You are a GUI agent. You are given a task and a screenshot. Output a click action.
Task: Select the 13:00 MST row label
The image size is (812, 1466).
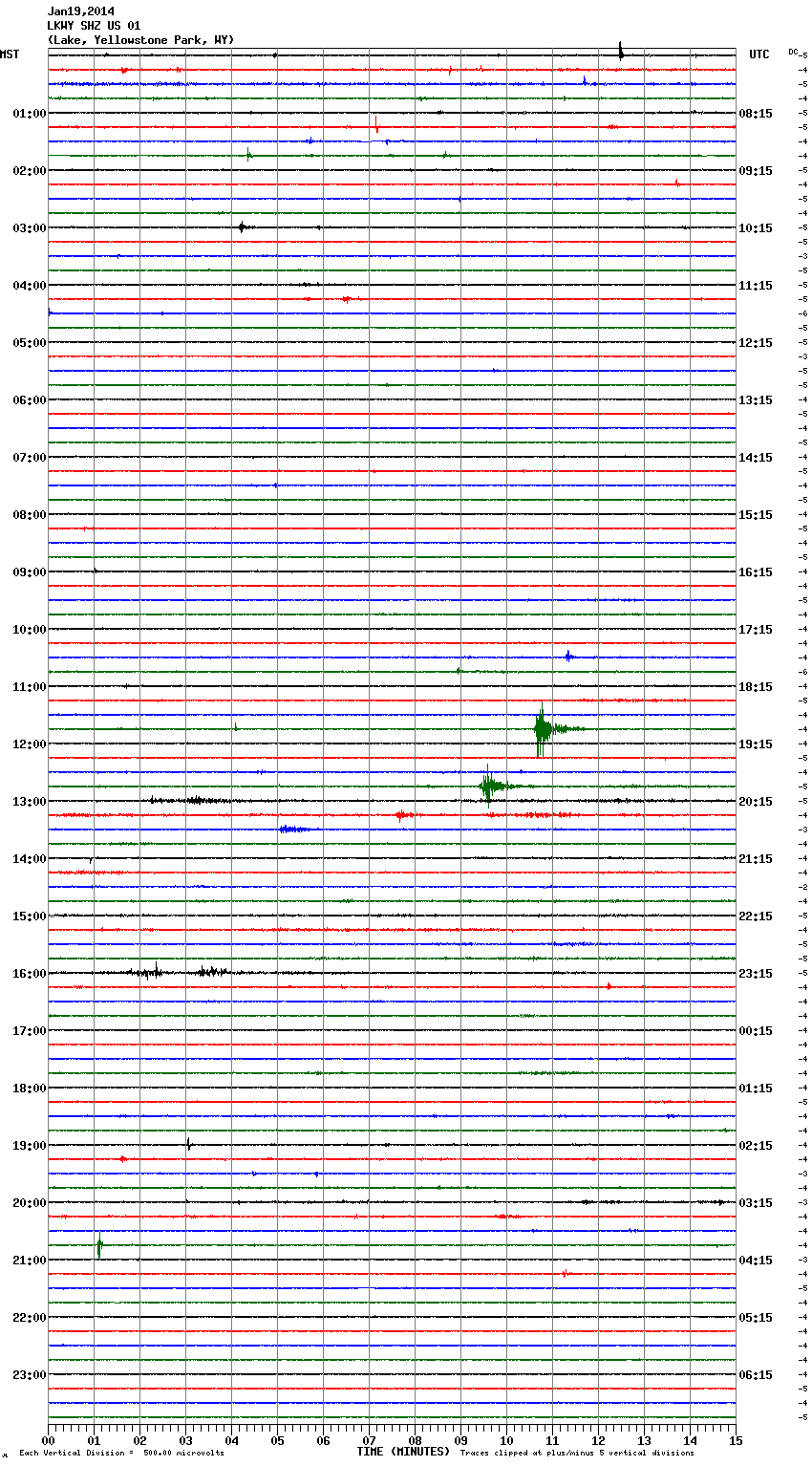click(29, 802)
